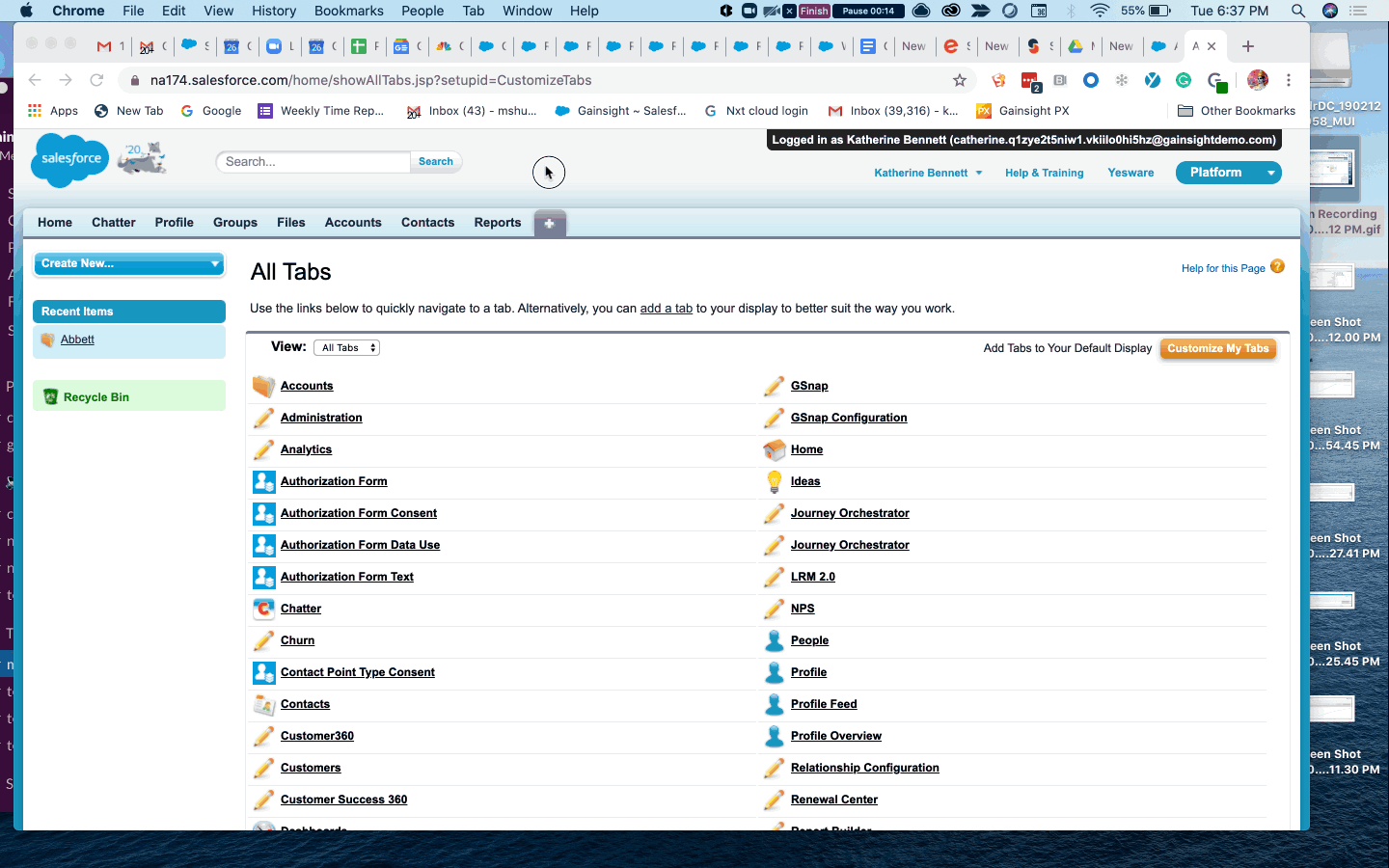
Task: Click the Accounts folder icon in list
Action: click(x=263, y=387)
